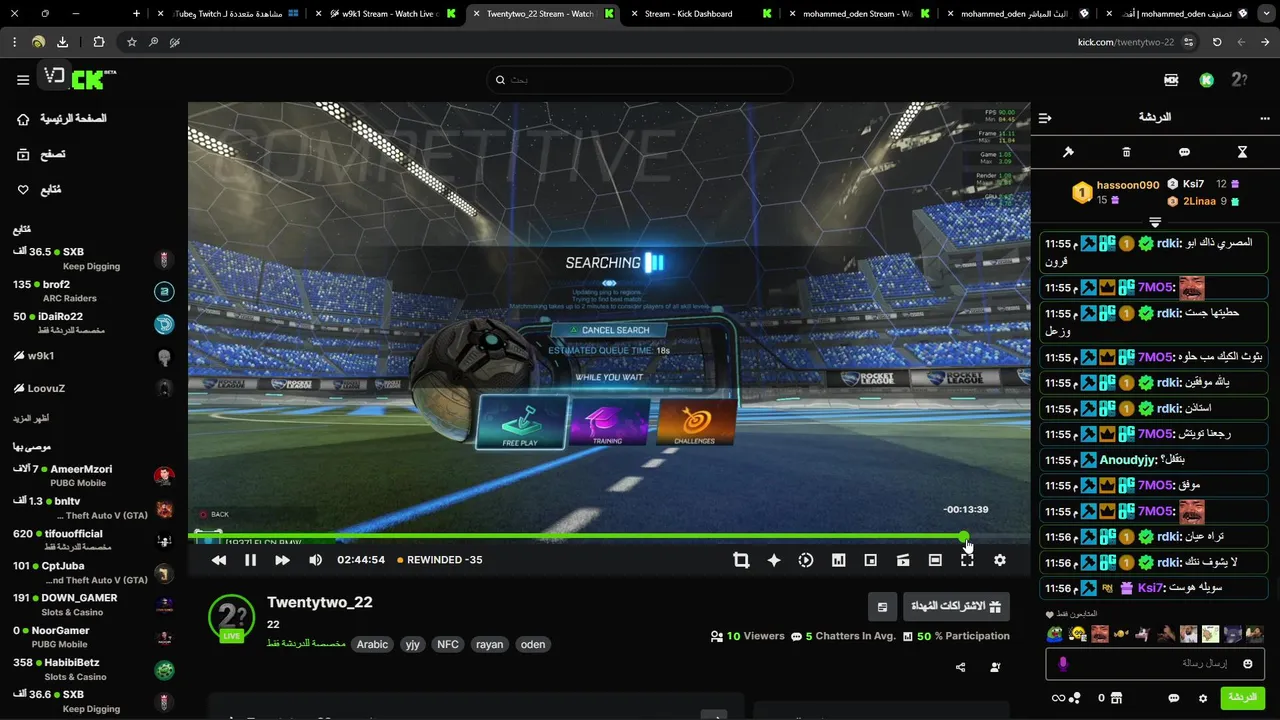
Task: Open chat three-dots options menu
Action: (x=1264, y=118)
